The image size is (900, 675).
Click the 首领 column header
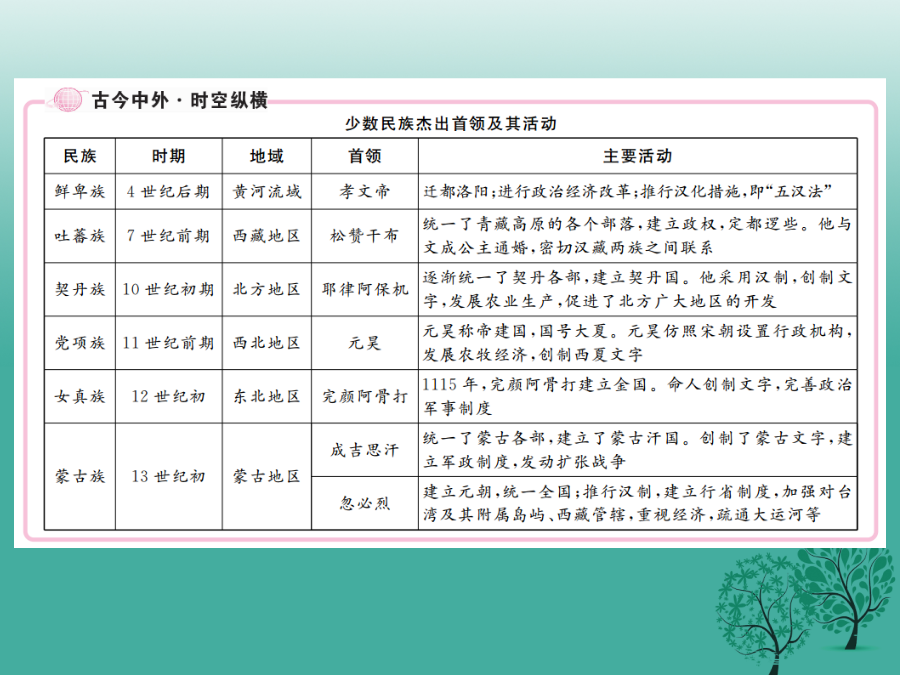coord(365,156)
